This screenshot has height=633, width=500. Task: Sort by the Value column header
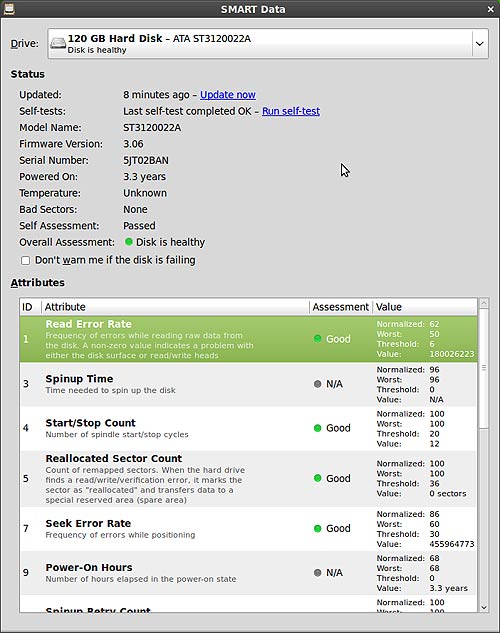pyautogui.click(x=425, y=307)
